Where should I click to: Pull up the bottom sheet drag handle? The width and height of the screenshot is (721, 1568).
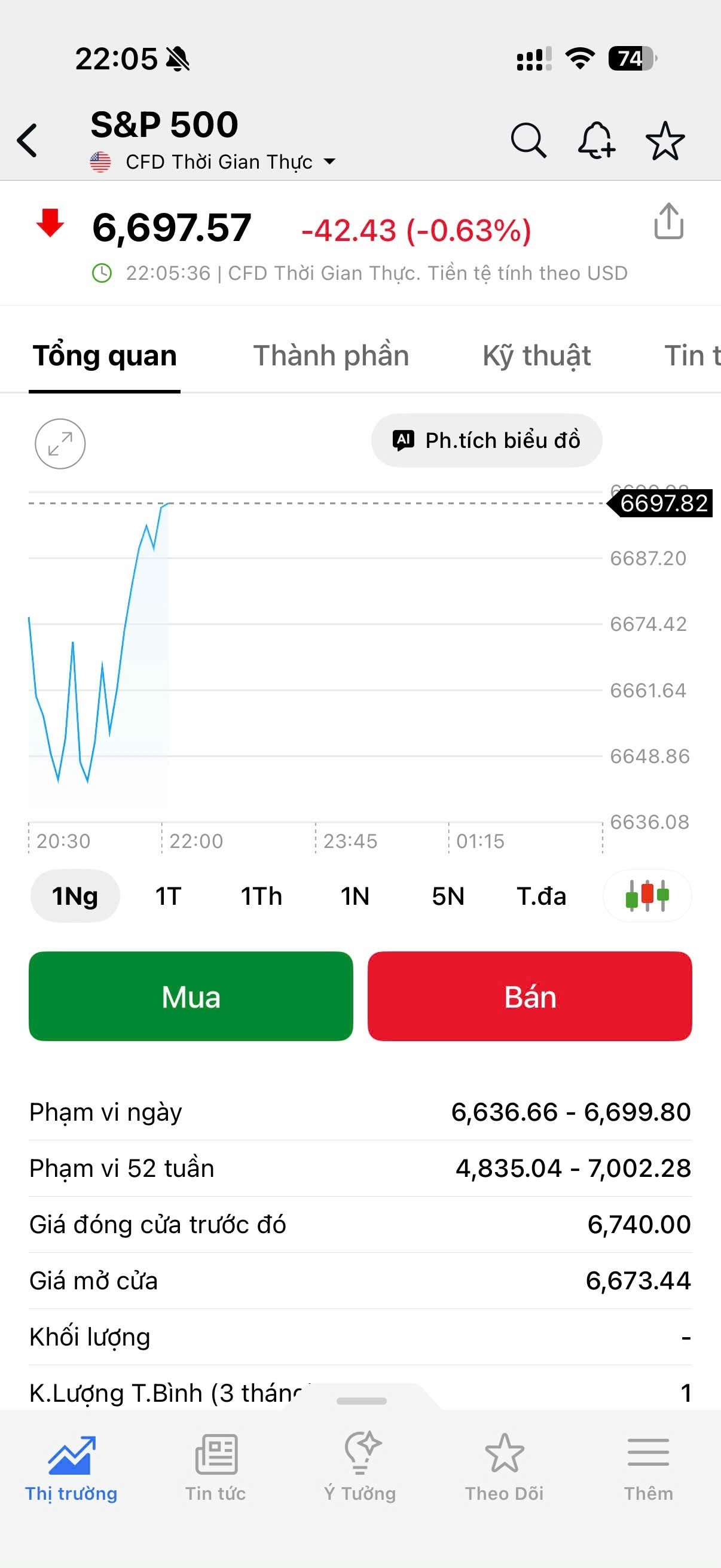pyautogui.click(x=362, y=1401)
